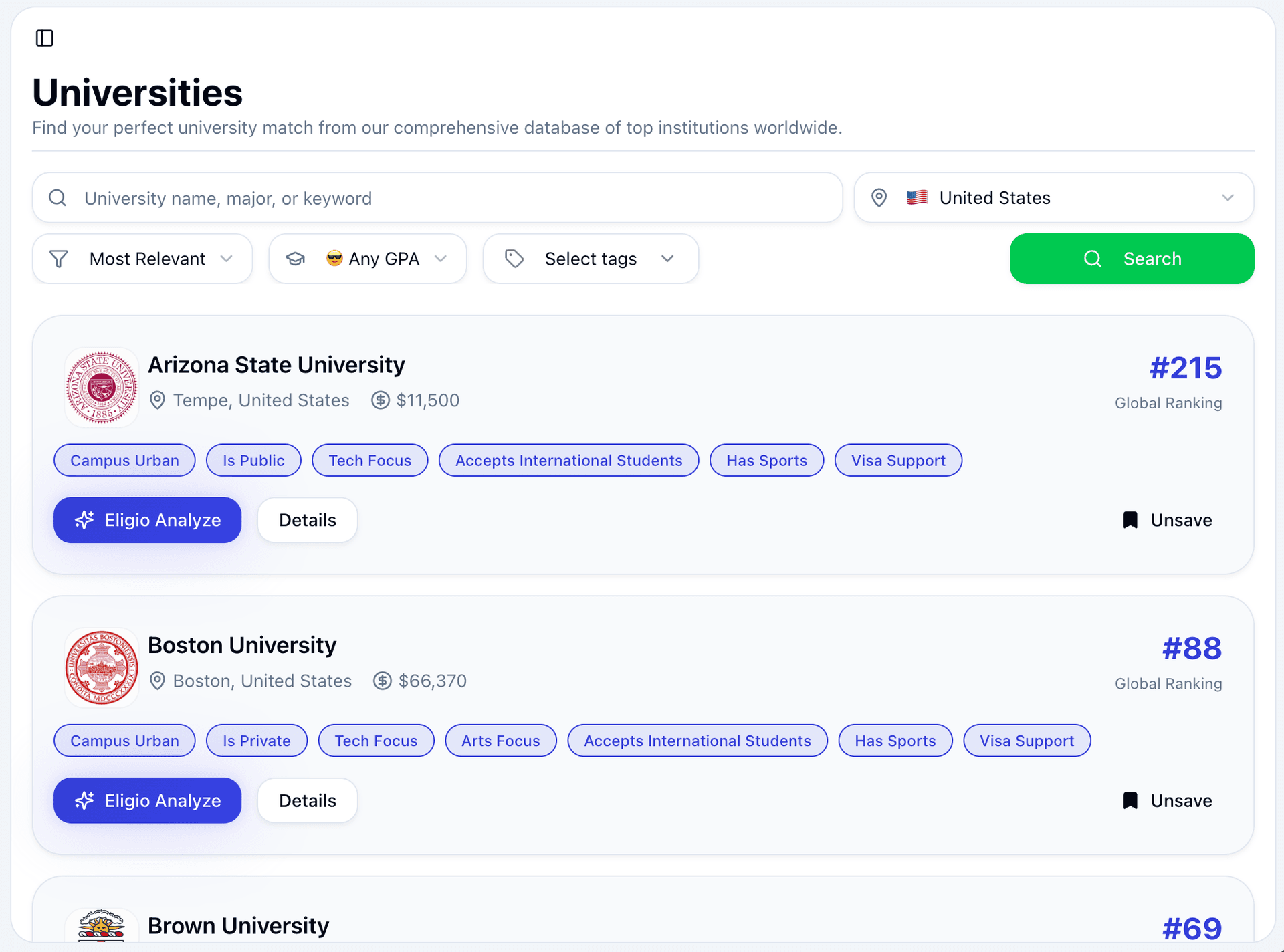Click the Tempe, United States location text

pyautogui.click(x=261, y=400)
